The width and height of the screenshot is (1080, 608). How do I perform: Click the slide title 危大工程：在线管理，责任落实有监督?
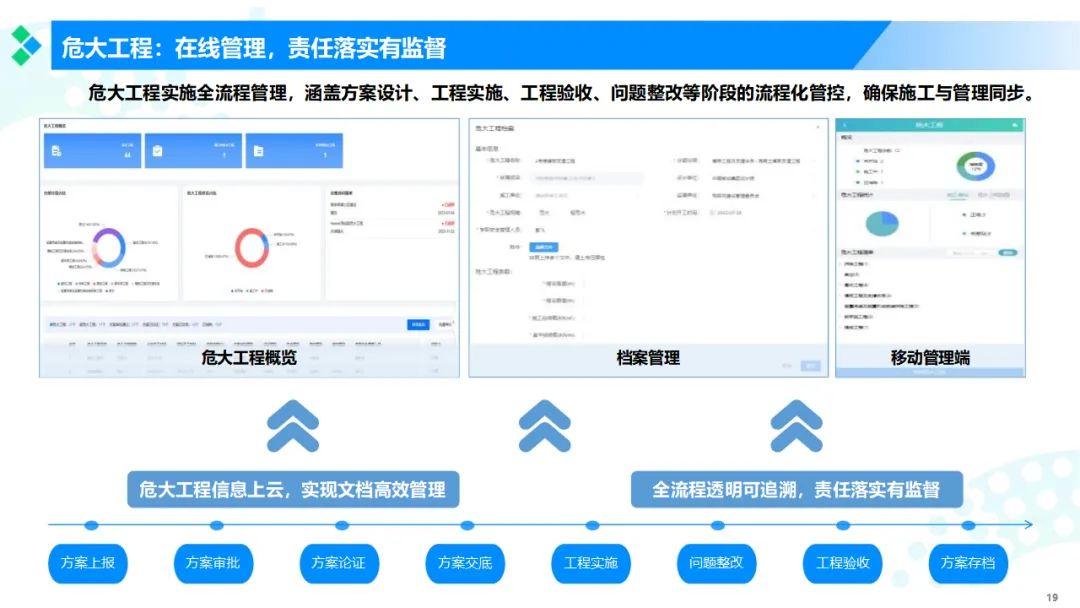coord(253,48)
